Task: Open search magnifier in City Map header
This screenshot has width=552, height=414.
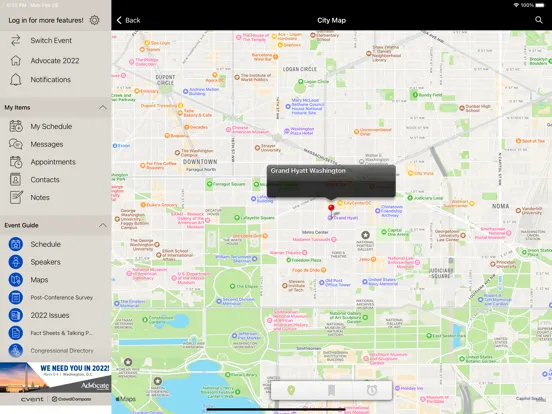Action: (x=539, y=20)
